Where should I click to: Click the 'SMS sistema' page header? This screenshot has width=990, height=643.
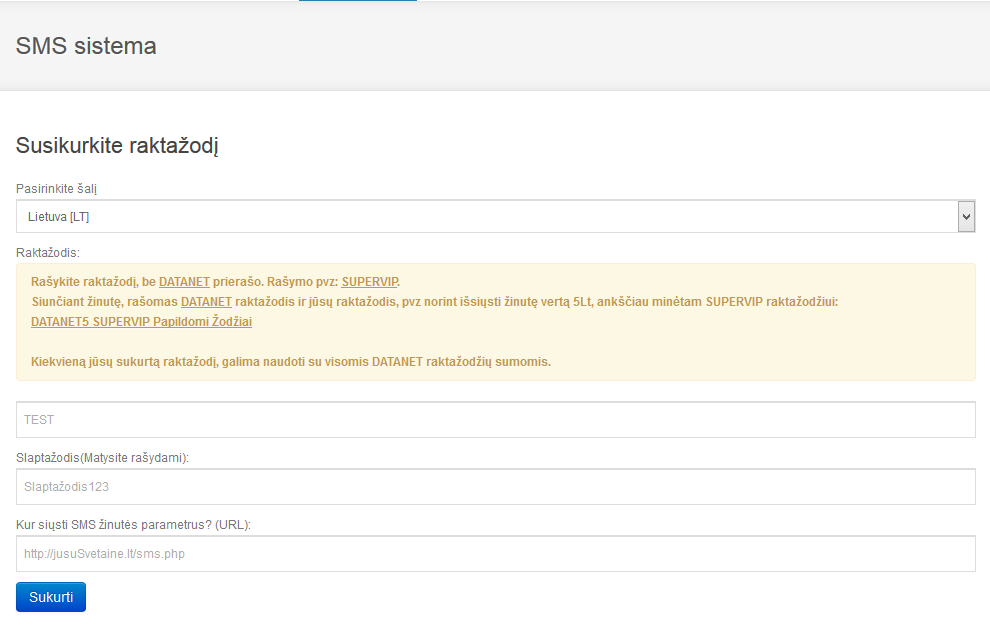click(86, 46)
